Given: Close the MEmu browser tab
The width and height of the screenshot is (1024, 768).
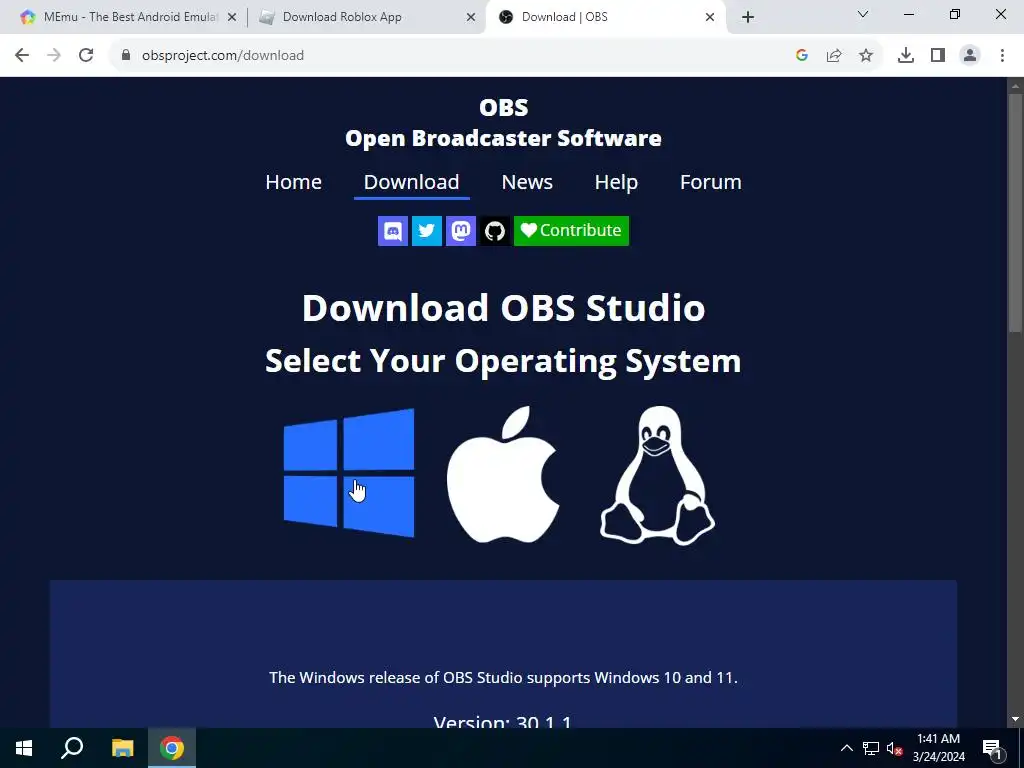Looking at the screenshot, I should pos(232,18).
